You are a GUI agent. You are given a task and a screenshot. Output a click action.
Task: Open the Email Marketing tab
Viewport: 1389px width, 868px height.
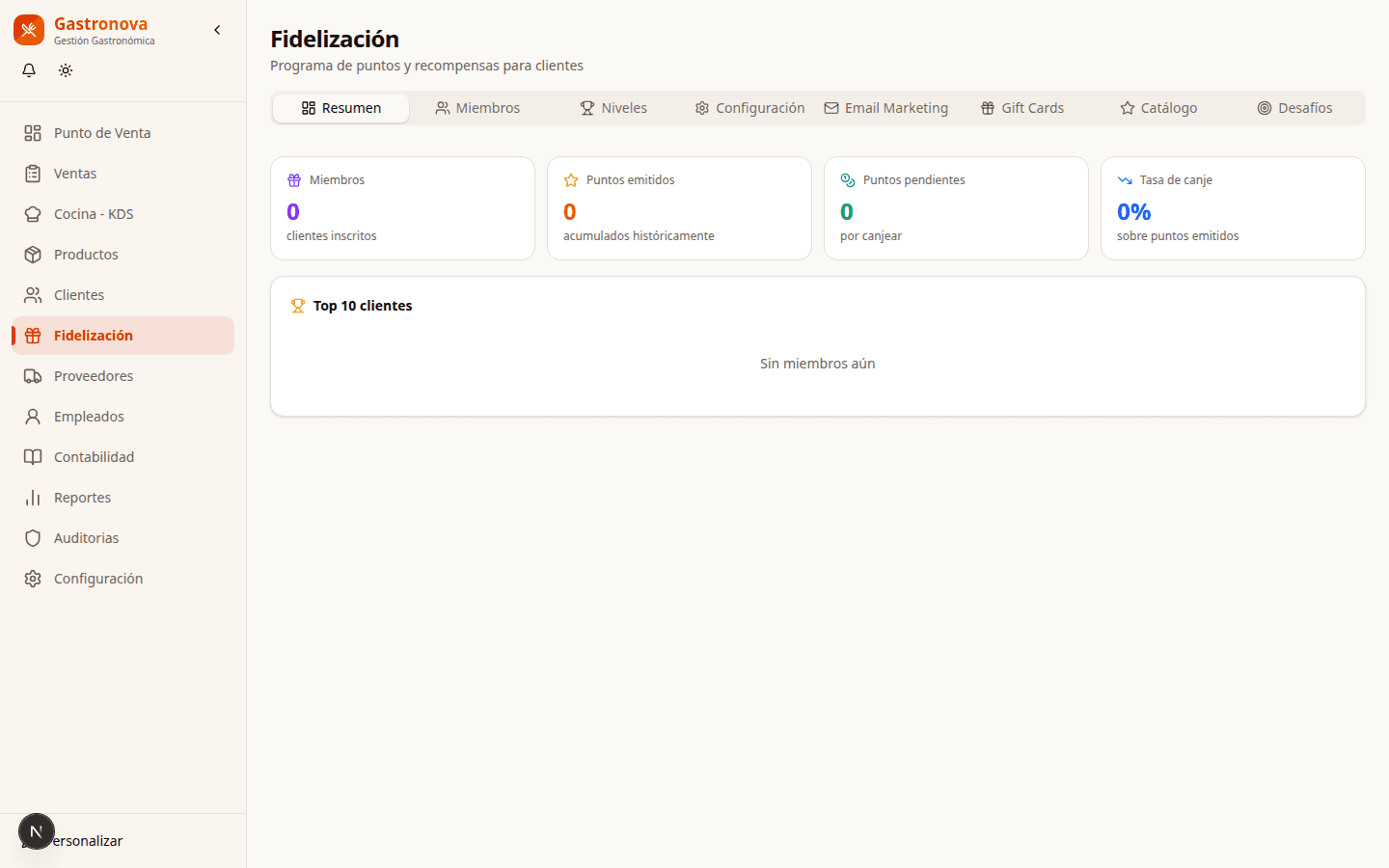coord(885,108)
